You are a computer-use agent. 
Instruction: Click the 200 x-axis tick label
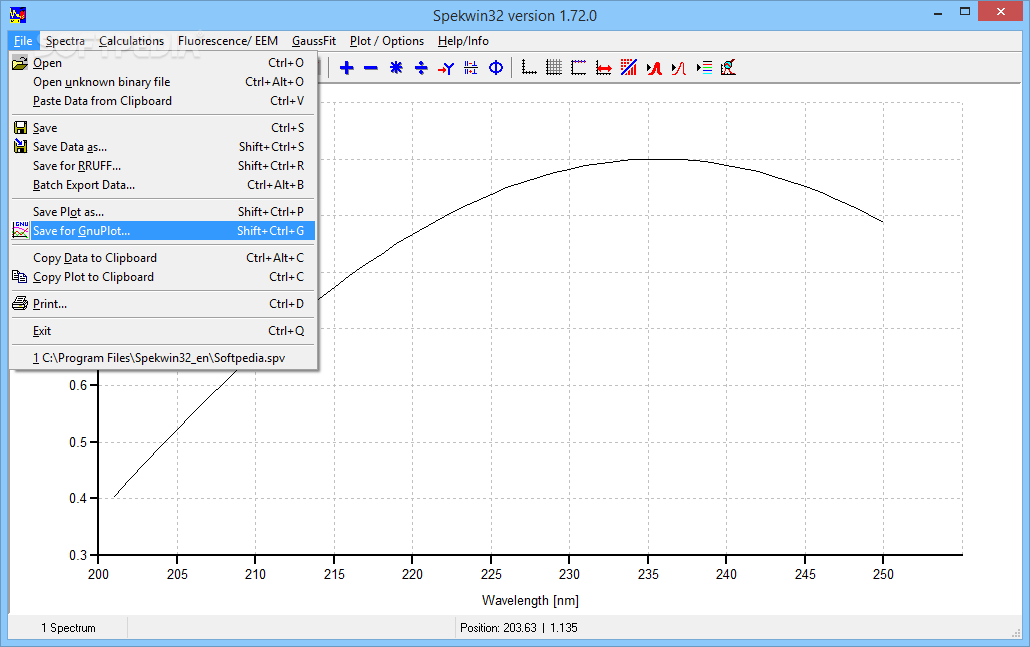point(99,574)
